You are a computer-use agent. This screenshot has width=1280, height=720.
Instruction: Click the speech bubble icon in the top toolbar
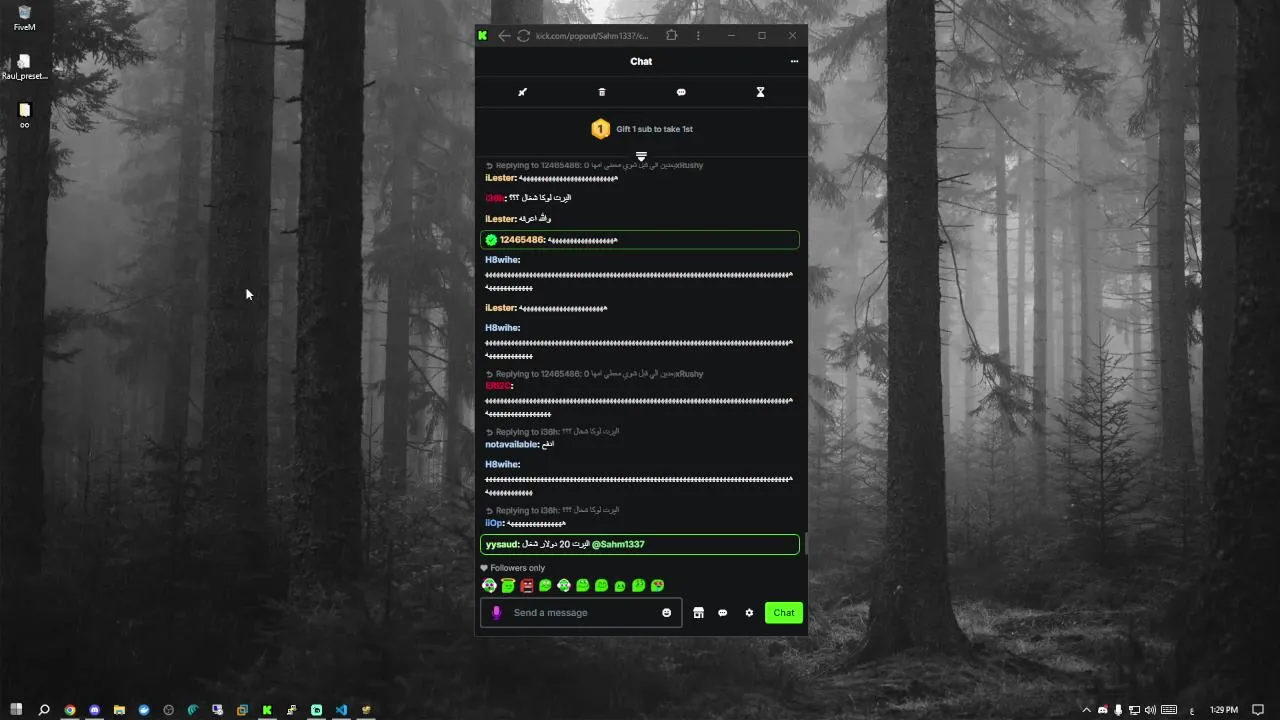[x=681, y=92]
